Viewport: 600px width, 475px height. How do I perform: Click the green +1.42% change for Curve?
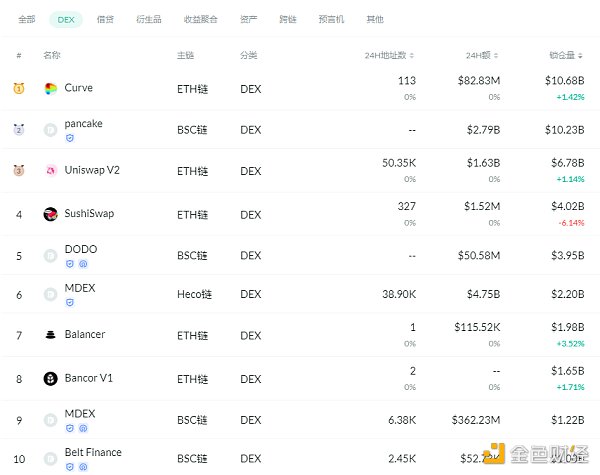click(570, 97)
